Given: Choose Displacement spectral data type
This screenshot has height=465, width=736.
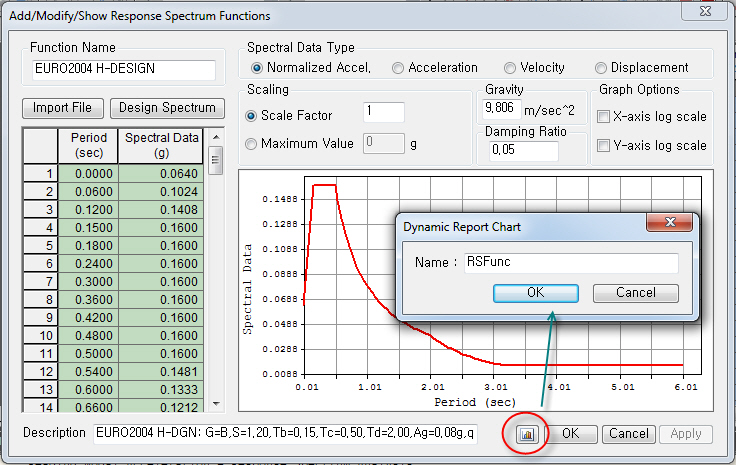Looking at the screenshot, I should (602, 68).
